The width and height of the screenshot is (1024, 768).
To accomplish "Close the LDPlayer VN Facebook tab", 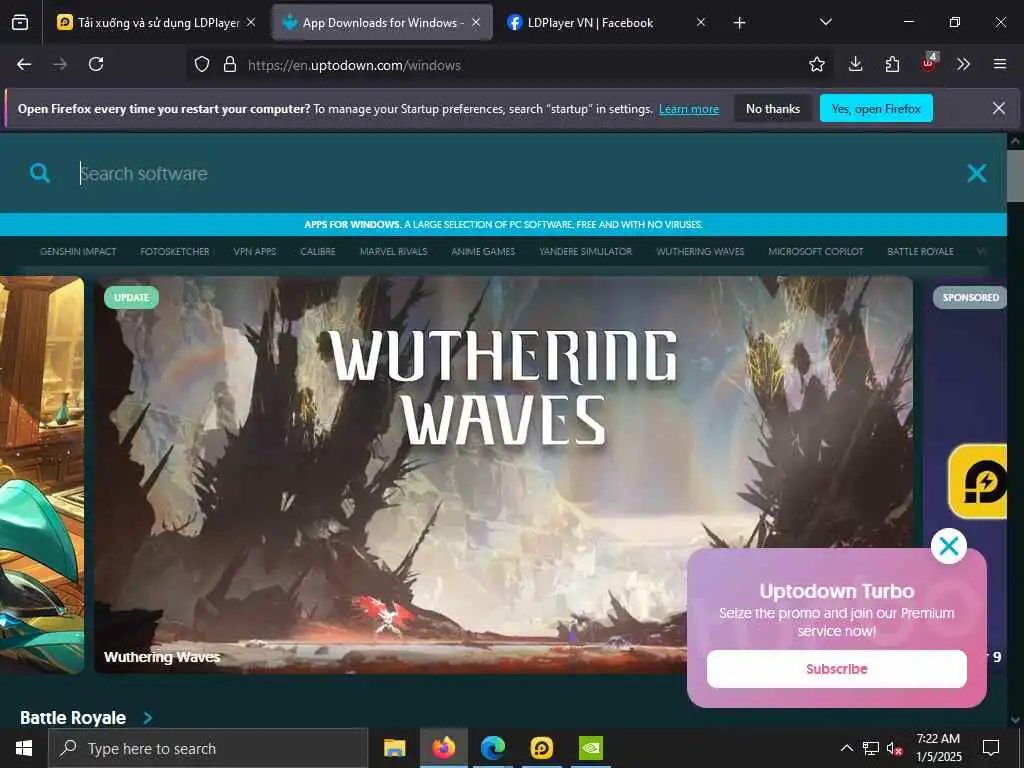I will [x=701, y=22].
